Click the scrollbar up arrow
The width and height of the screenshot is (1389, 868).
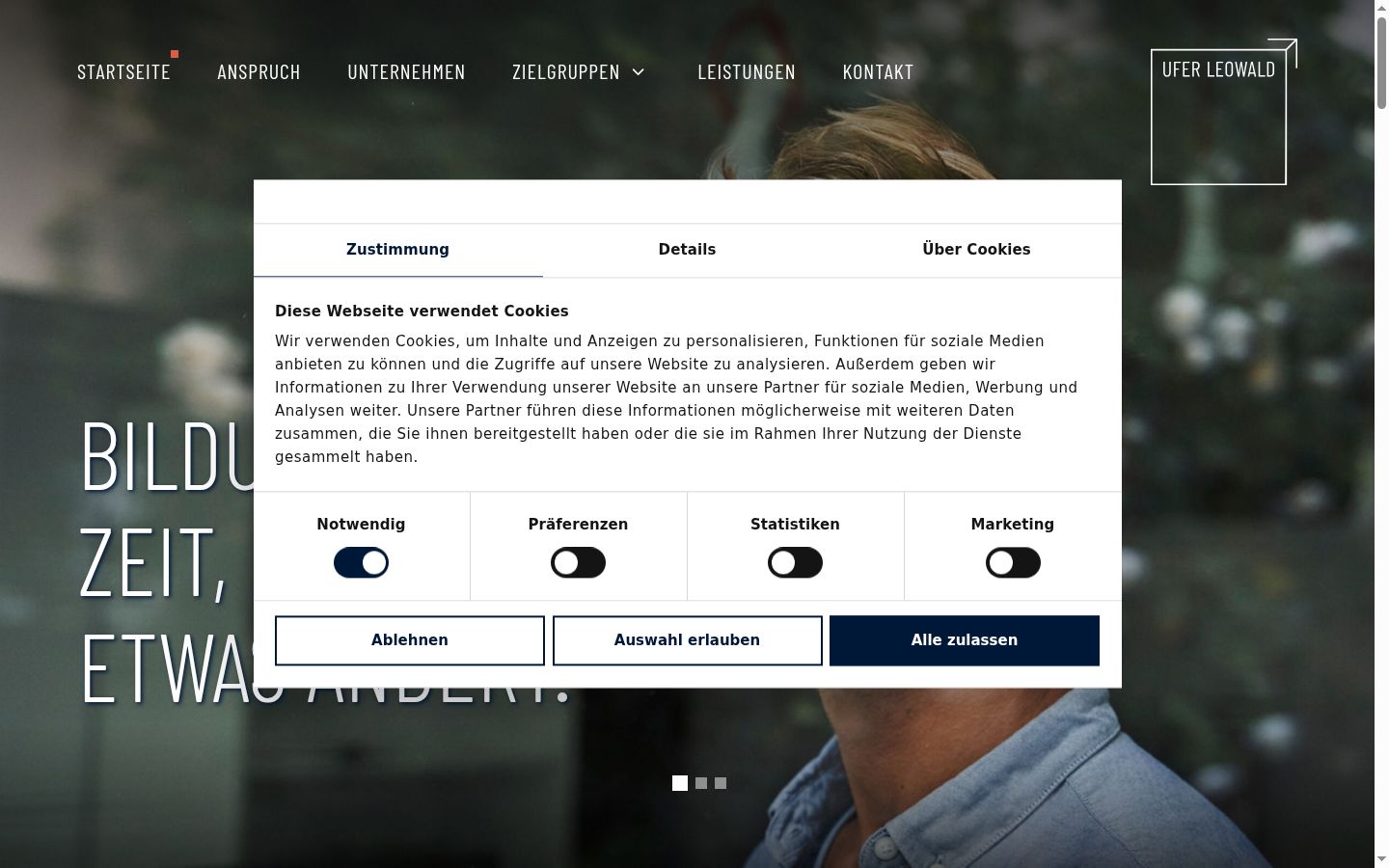click(1381, 8)
